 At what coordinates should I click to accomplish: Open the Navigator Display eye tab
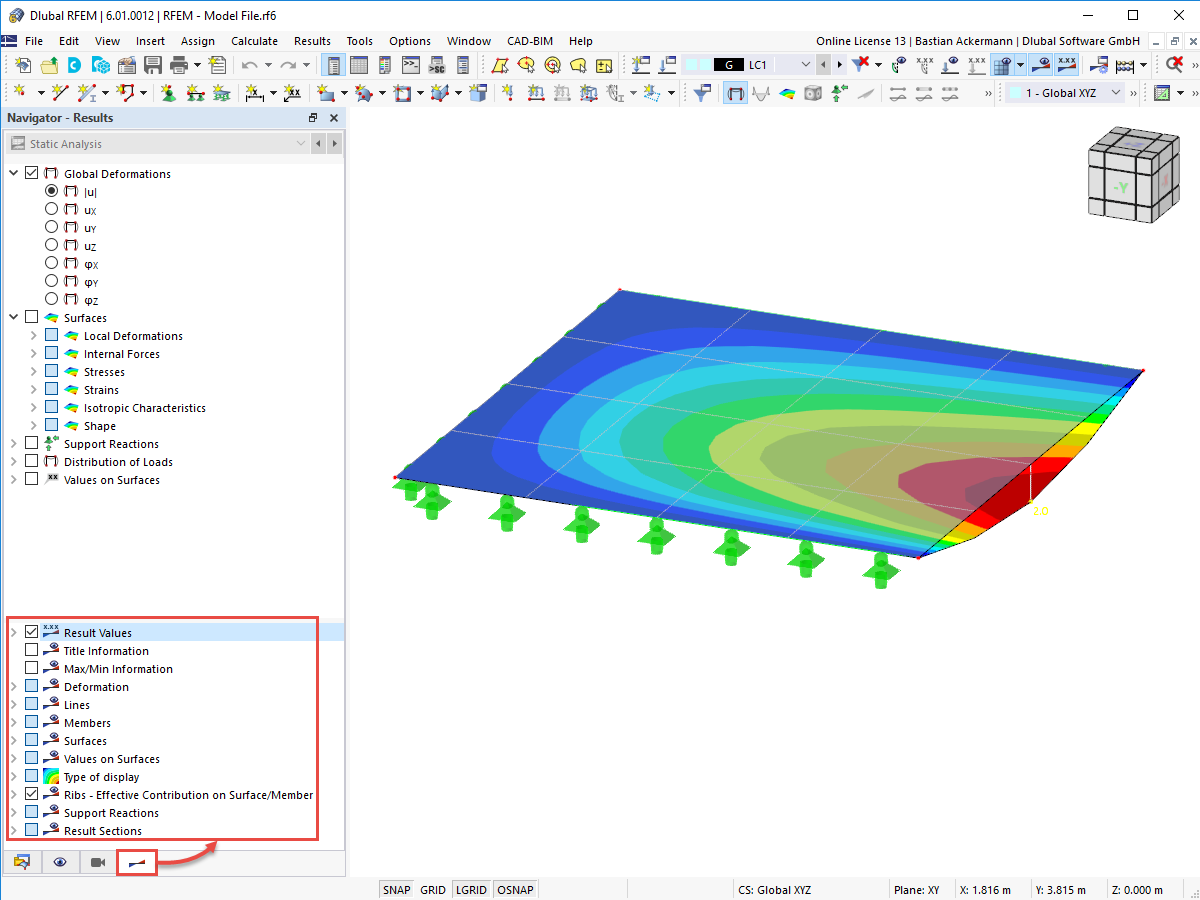(60, 862)
